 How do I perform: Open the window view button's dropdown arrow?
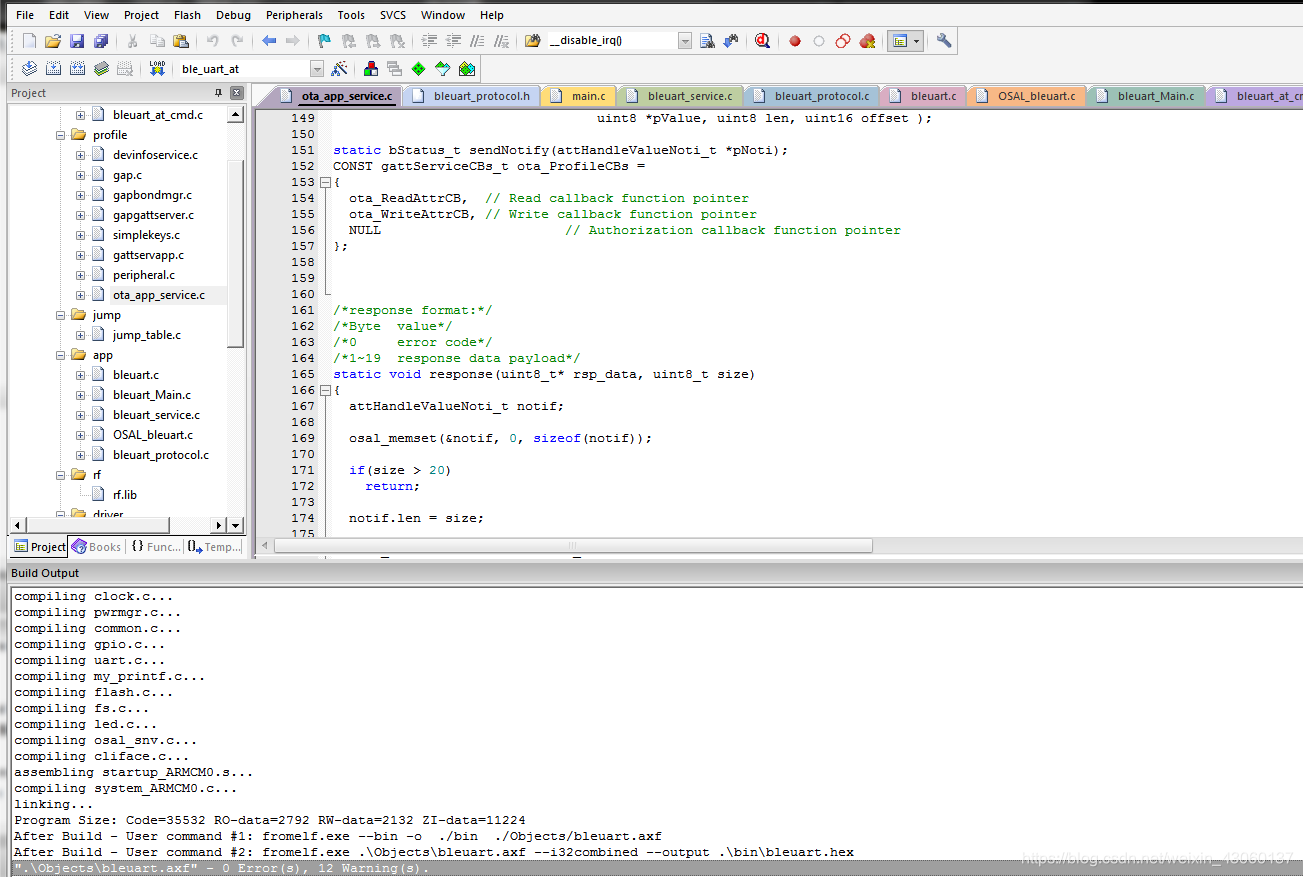tap(917, 41)
